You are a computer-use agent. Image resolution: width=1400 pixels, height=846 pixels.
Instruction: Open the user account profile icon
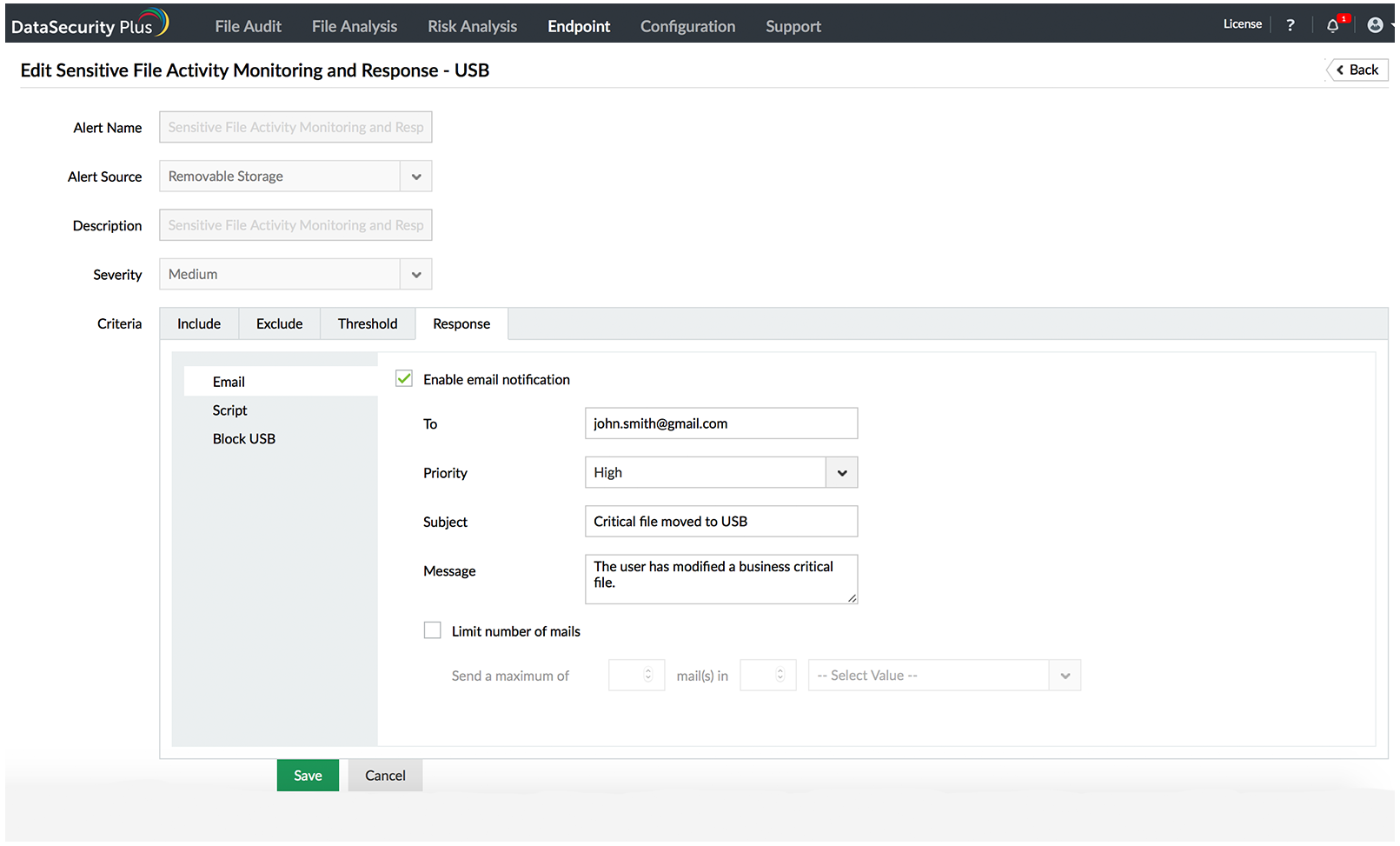pyautogui.click(x=1375, y=25)
